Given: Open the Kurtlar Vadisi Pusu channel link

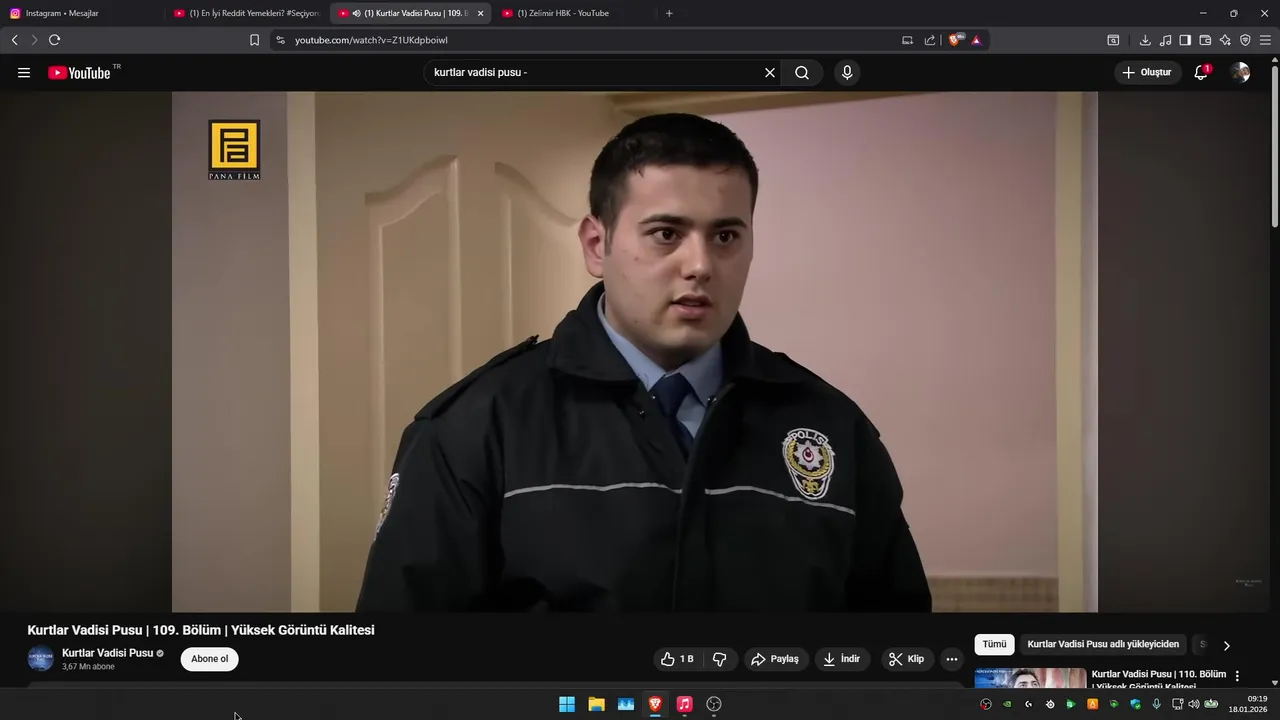Looking at the screenshot, I should [107, 653].
